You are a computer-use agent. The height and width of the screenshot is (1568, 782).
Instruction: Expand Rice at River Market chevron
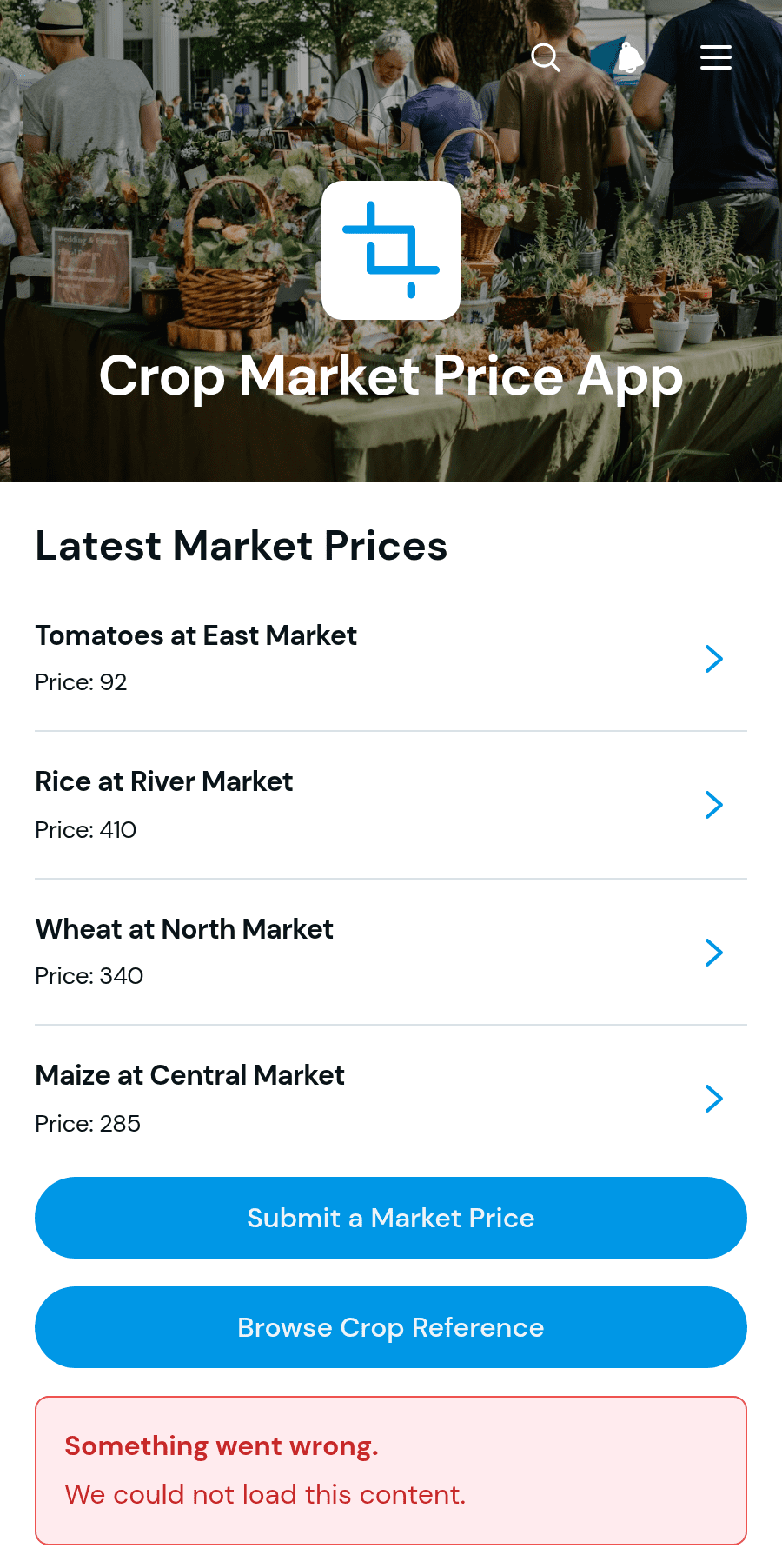coord(714,805)
